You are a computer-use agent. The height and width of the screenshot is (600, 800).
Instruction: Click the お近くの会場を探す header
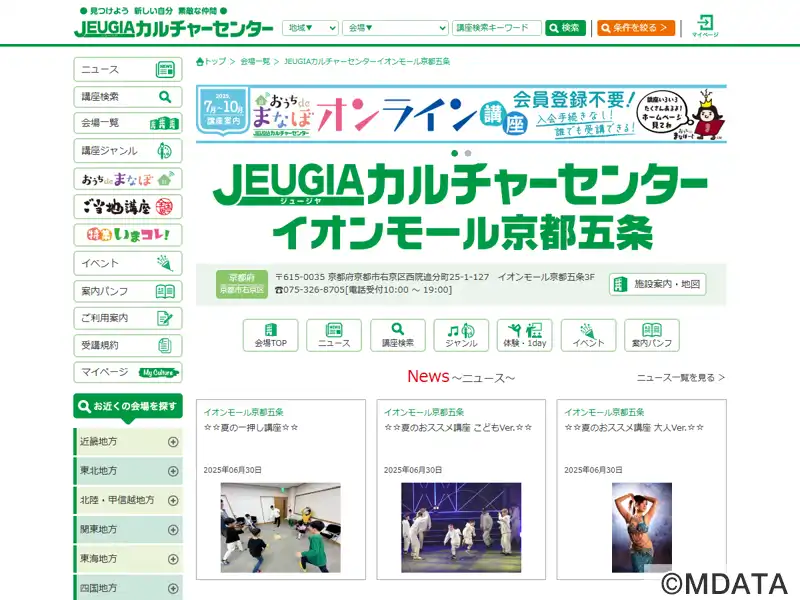pos(128,407)
